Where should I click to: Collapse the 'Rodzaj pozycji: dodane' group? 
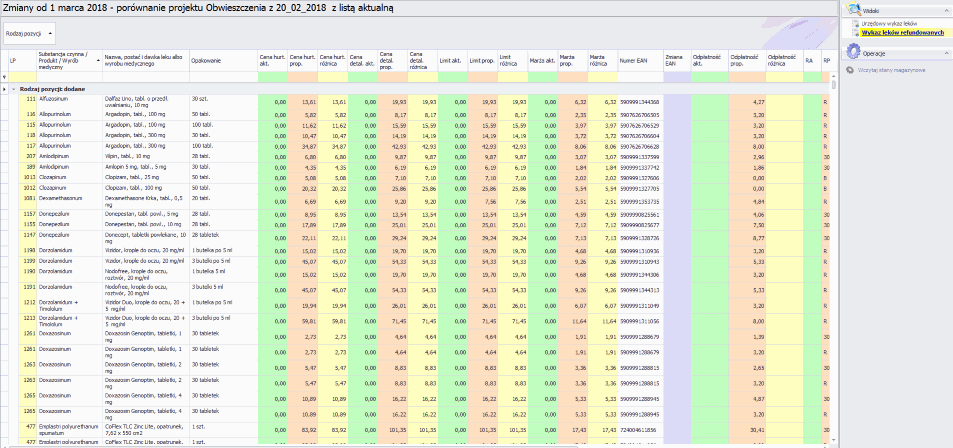pos(14,89)
